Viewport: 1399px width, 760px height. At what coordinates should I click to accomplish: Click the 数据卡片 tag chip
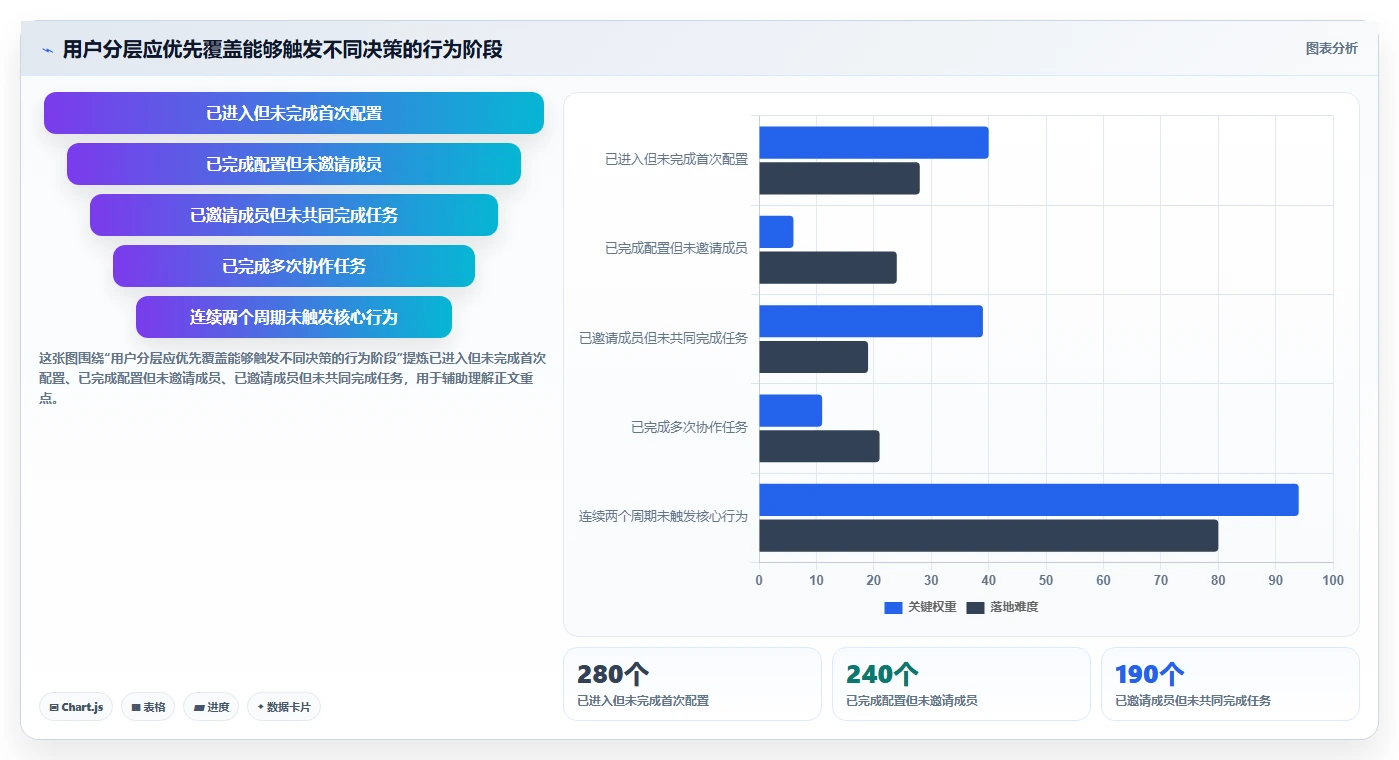284,707
